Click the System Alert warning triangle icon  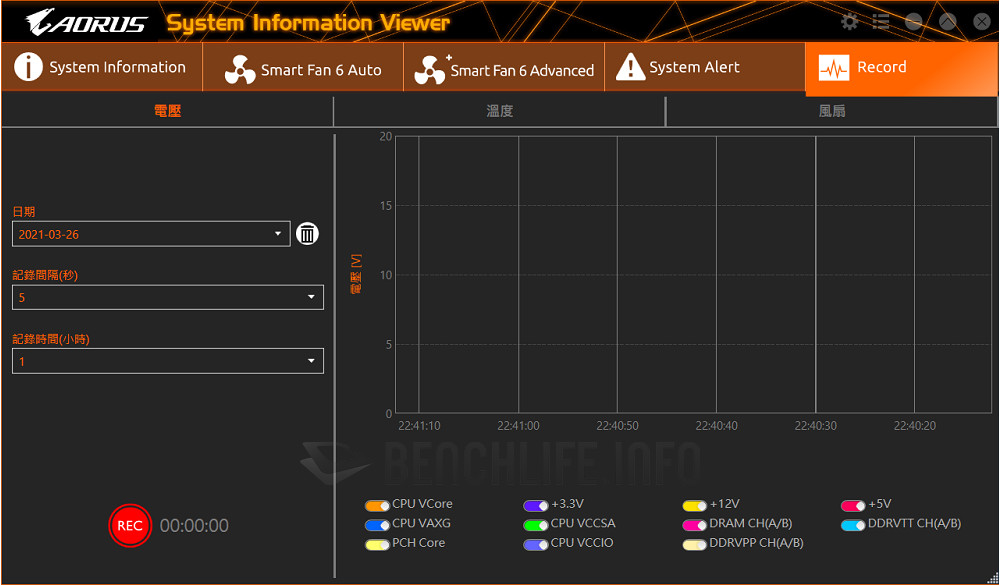[630, 67]
